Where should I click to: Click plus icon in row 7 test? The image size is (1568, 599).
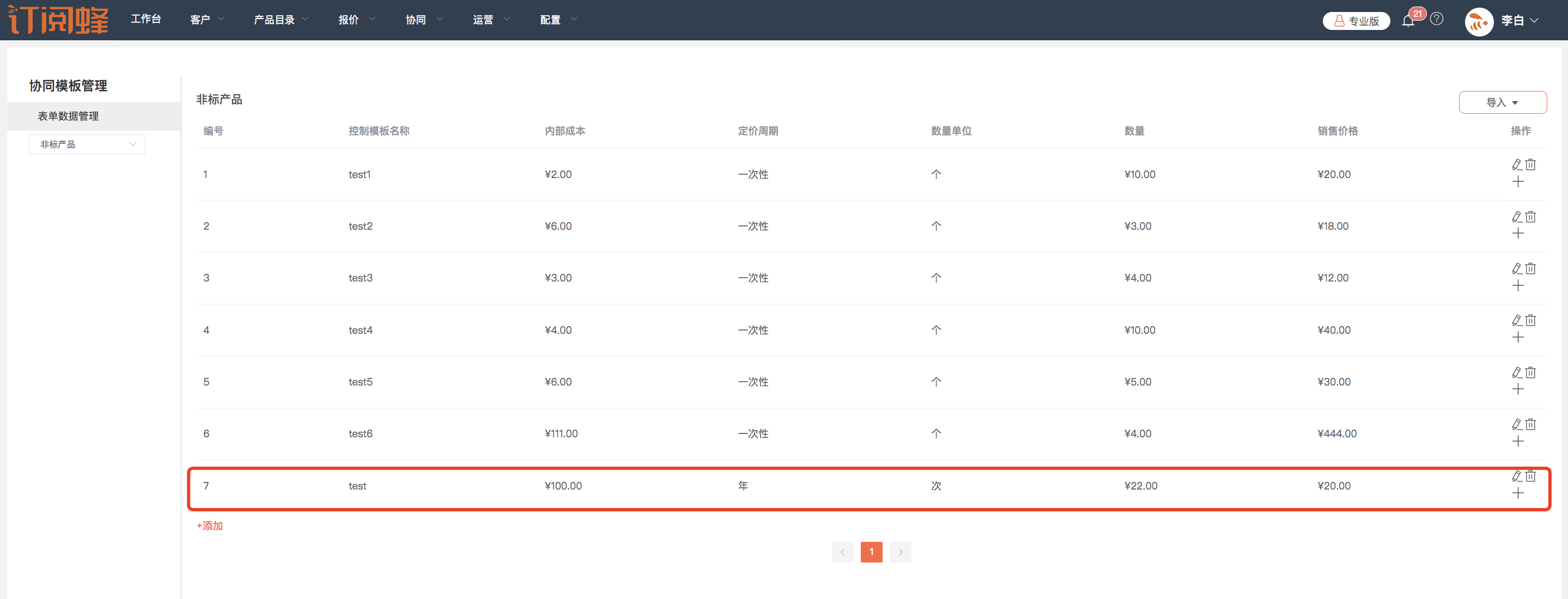coord(1517,493)
